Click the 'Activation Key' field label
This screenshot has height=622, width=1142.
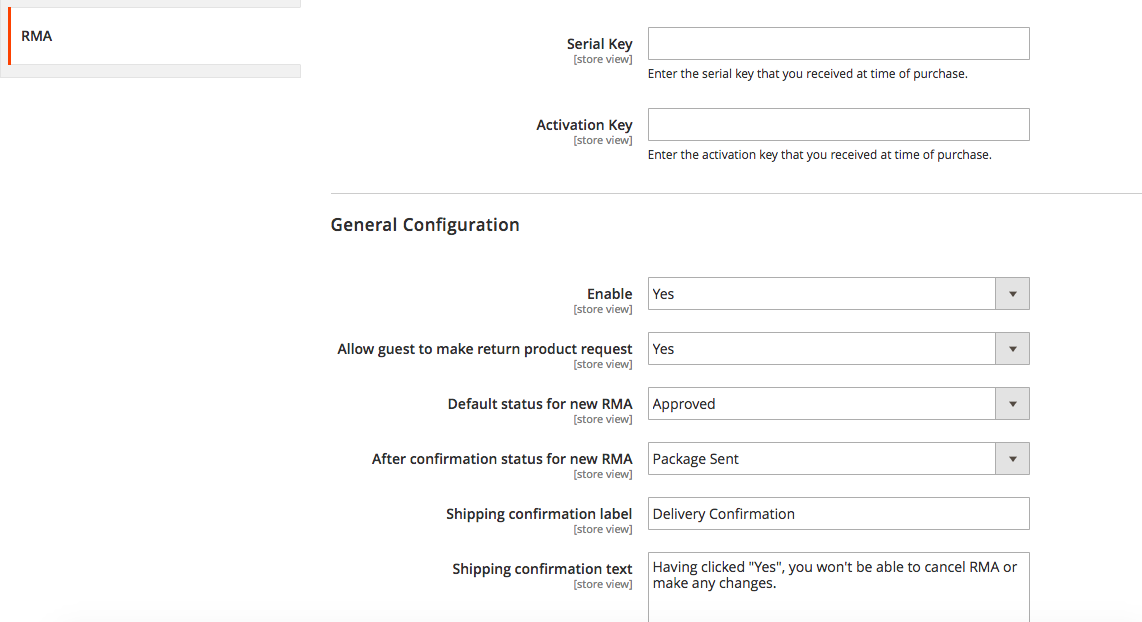584,125
